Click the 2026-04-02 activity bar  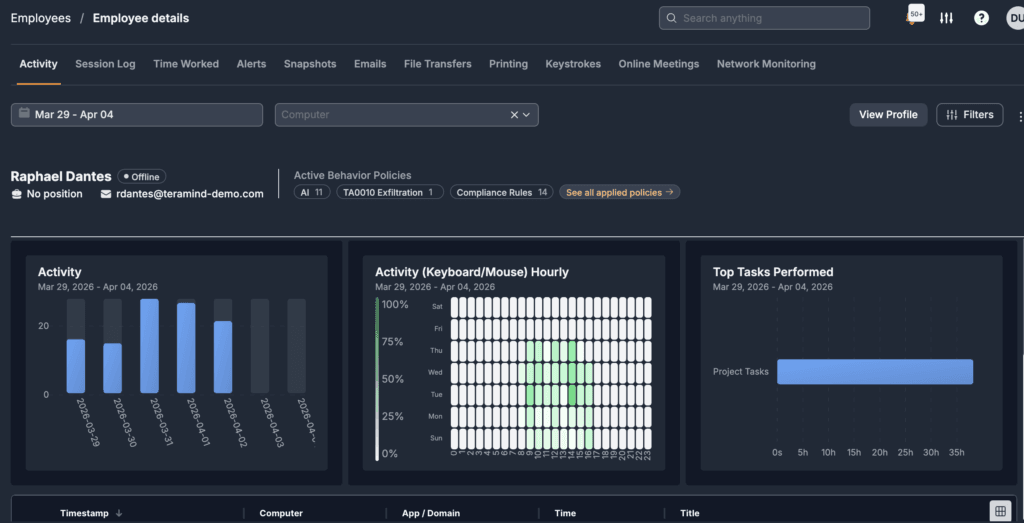pyautogui.click(x=223, y=357)
